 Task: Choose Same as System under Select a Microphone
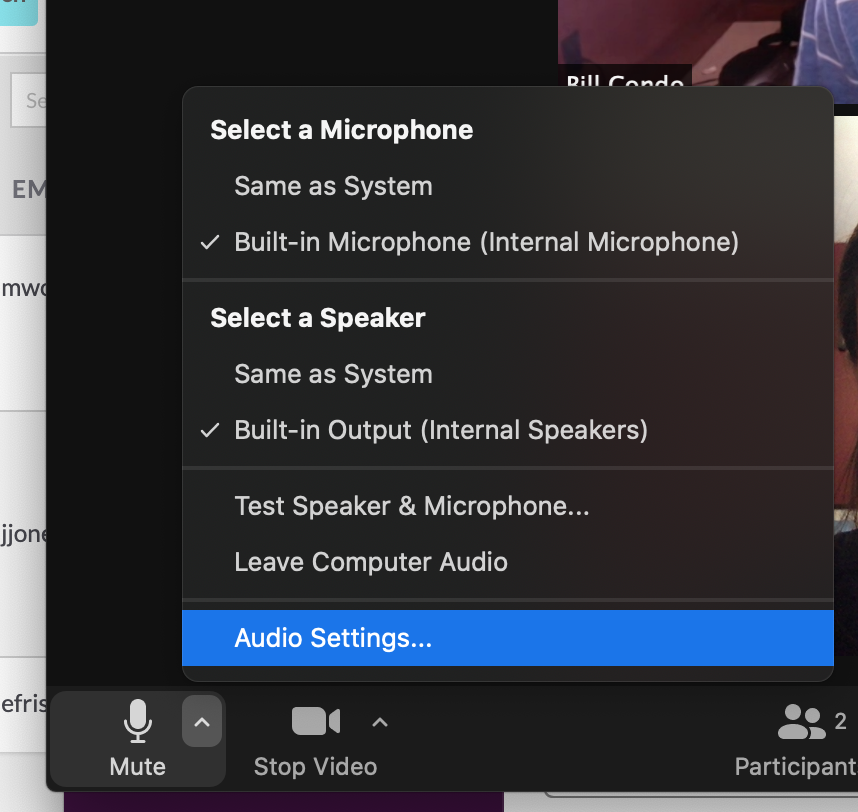coord(508,187)
